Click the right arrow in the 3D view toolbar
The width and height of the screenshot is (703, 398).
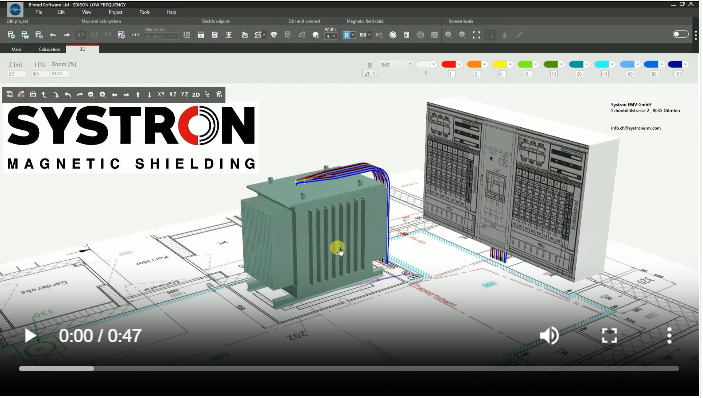126,95
